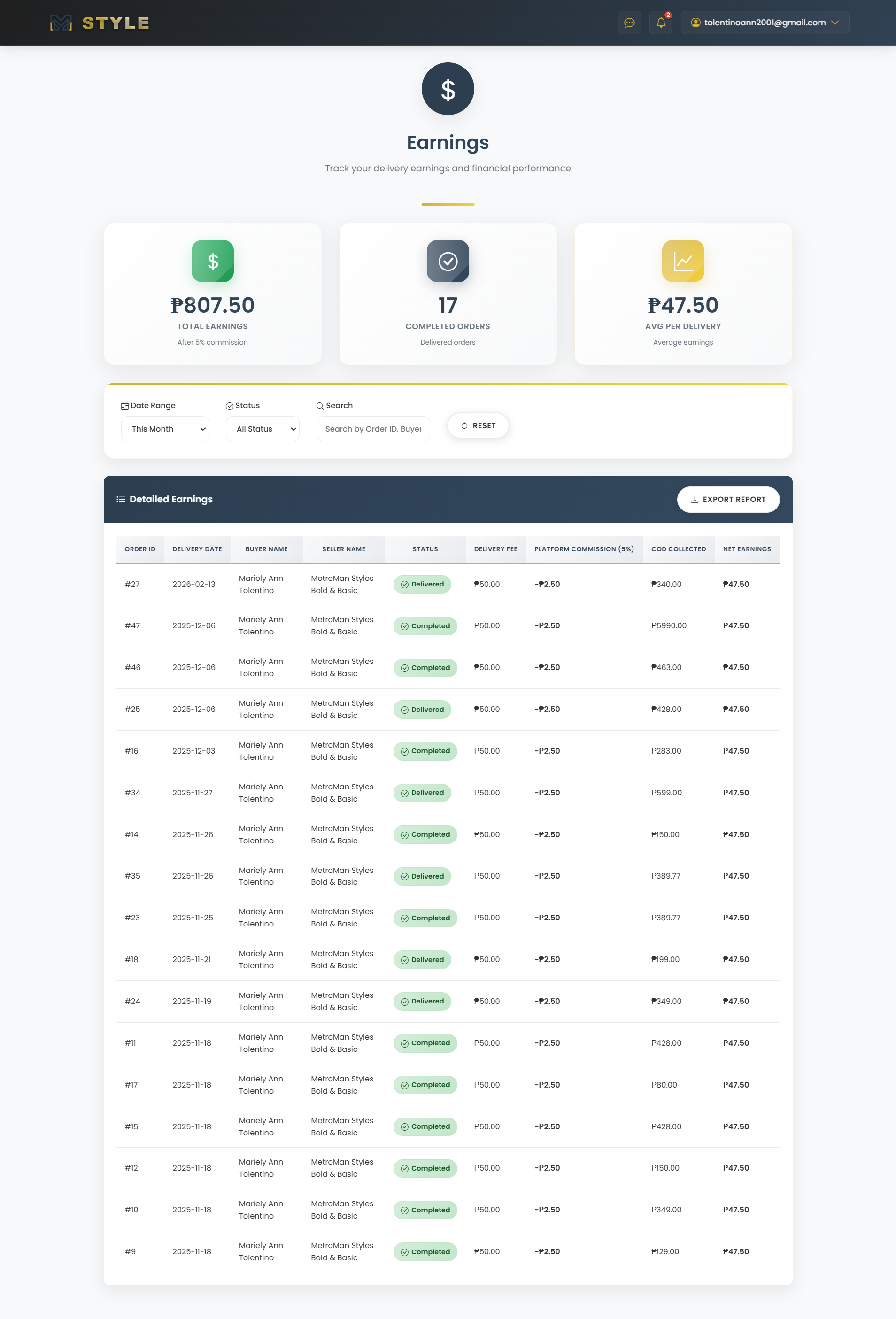Click the COD Collected column header

pos(678,549)
